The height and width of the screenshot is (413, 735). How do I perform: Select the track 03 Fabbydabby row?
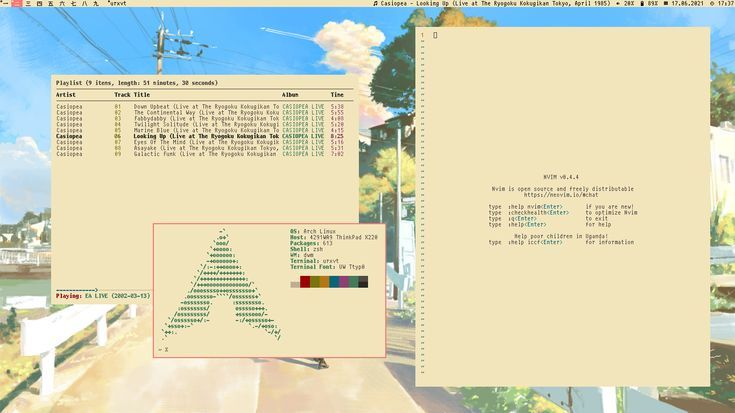[x=200, y=119]
